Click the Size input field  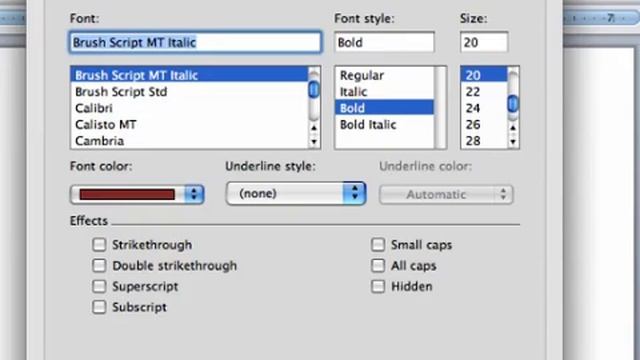484,42
